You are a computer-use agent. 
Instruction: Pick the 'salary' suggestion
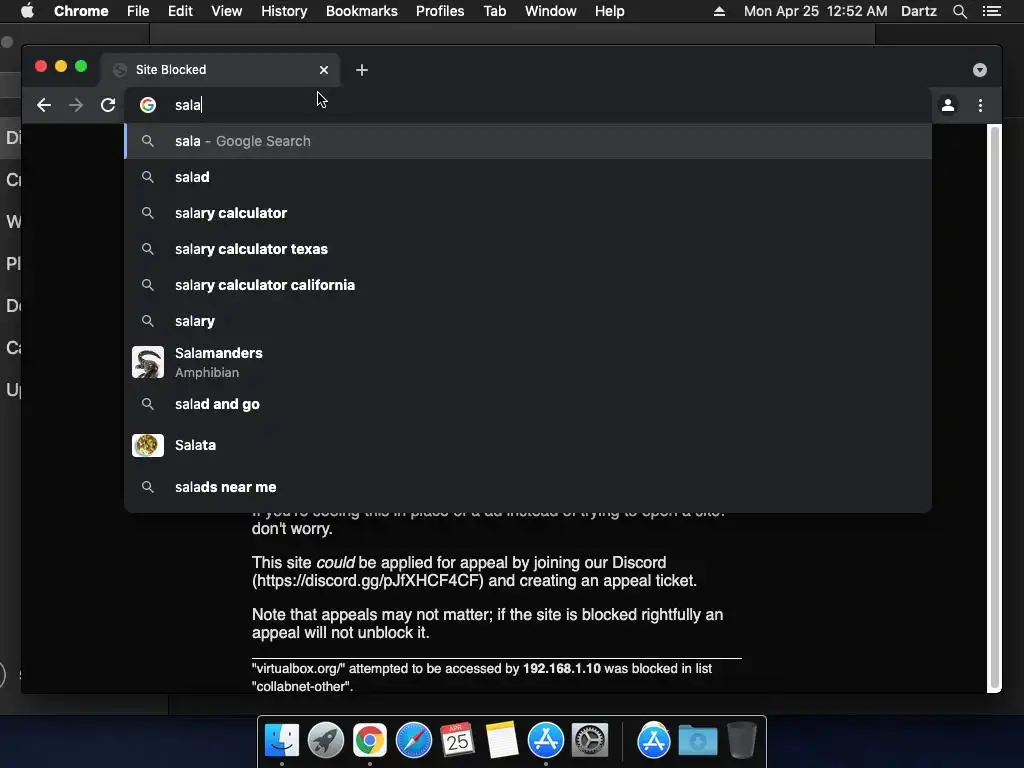click(528, 321)
